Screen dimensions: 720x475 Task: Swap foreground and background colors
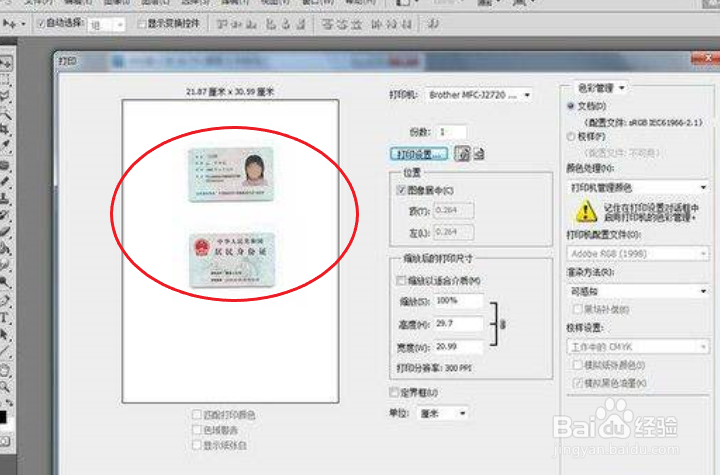[9, 403]
